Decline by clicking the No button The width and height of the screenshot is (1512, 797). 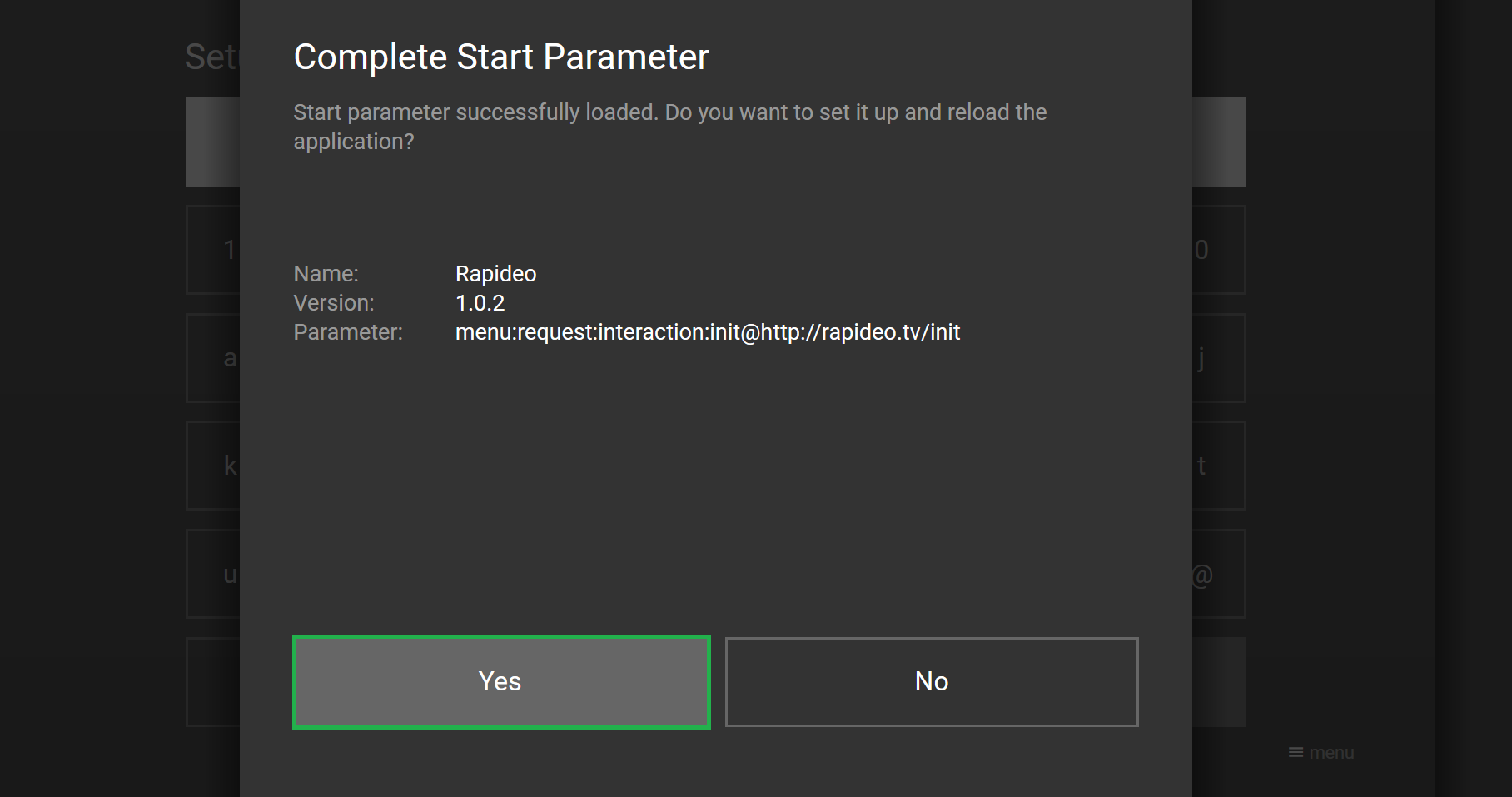click(932, 682)
